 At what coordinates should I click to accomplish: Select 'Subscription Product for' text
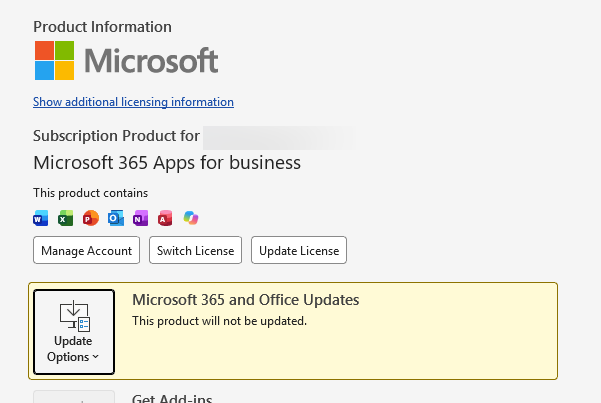tap(117, 136)
